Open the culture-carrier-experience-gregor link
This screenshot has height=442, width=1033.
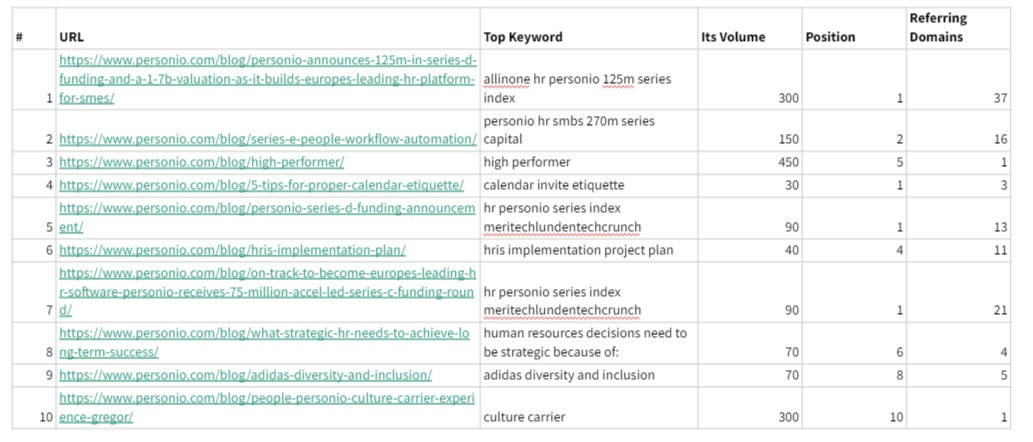[x=267, y=408]
